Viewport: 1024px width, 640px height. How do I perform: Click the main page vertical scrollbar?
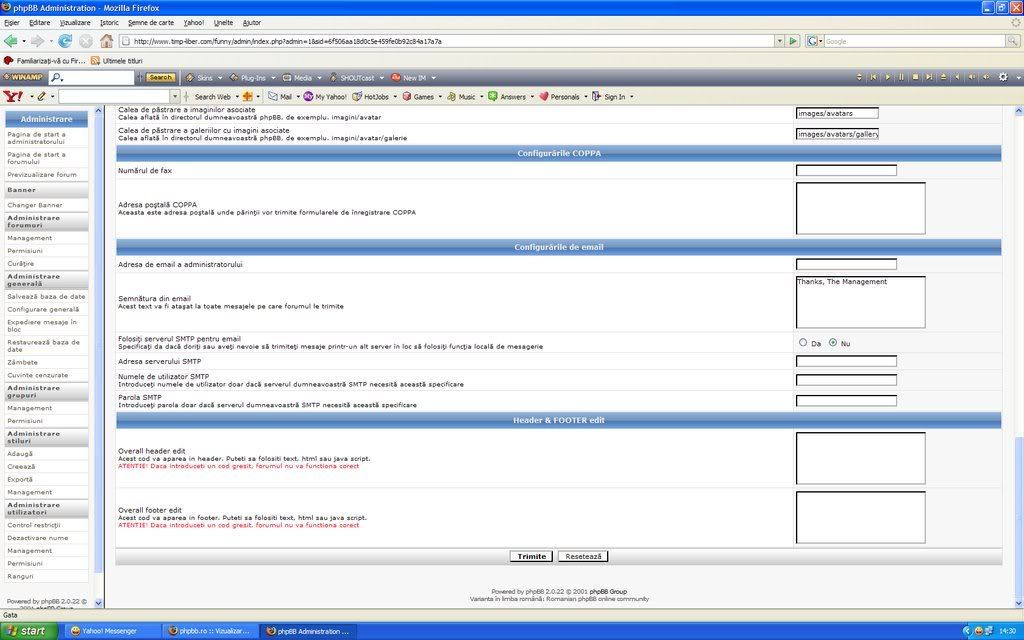tap(1018, 356)
